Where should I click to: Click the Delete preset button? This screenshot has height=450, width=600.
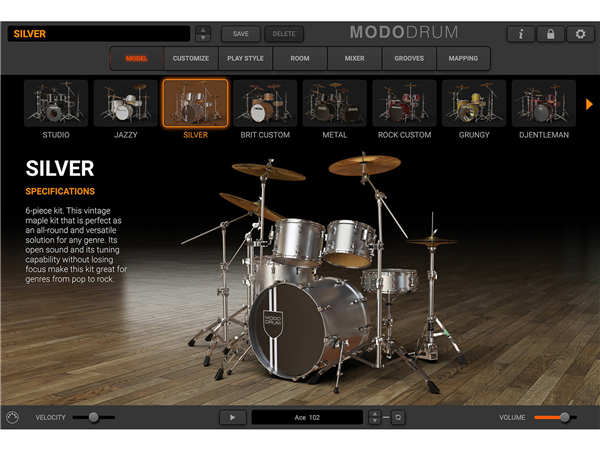[284, 34]
